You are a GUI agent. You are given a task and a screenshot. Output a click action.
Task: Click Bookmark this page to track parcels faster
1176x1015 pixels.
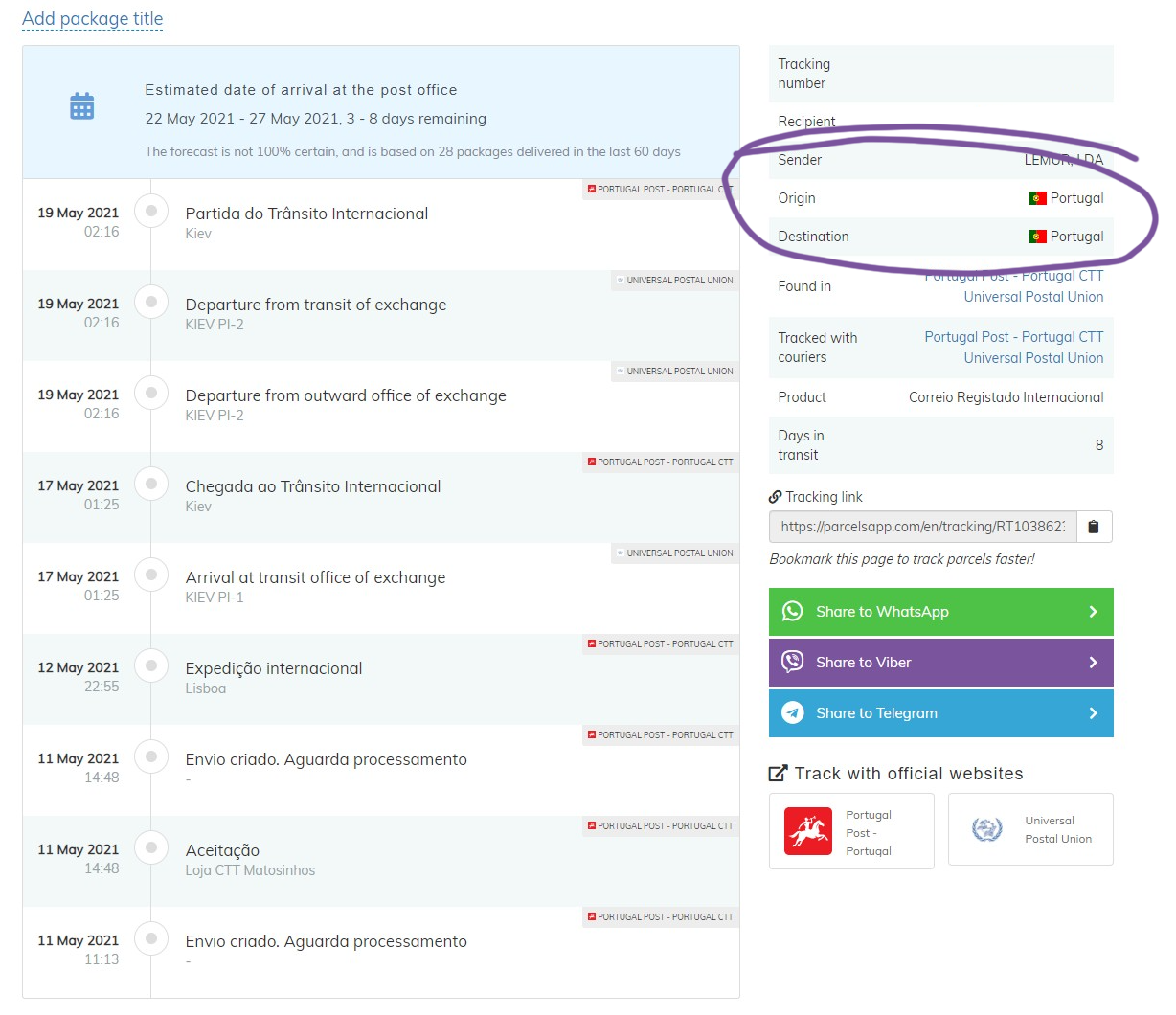coord(902,559)
